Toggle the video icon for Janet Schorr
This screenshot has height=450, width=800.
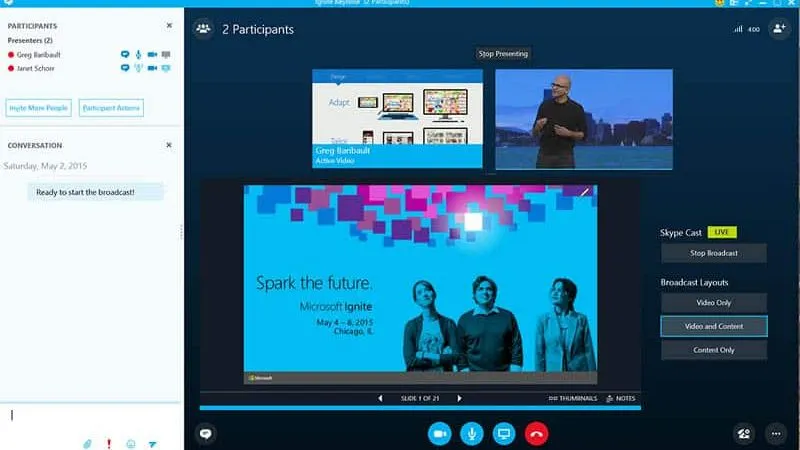[x=152, y=68]
